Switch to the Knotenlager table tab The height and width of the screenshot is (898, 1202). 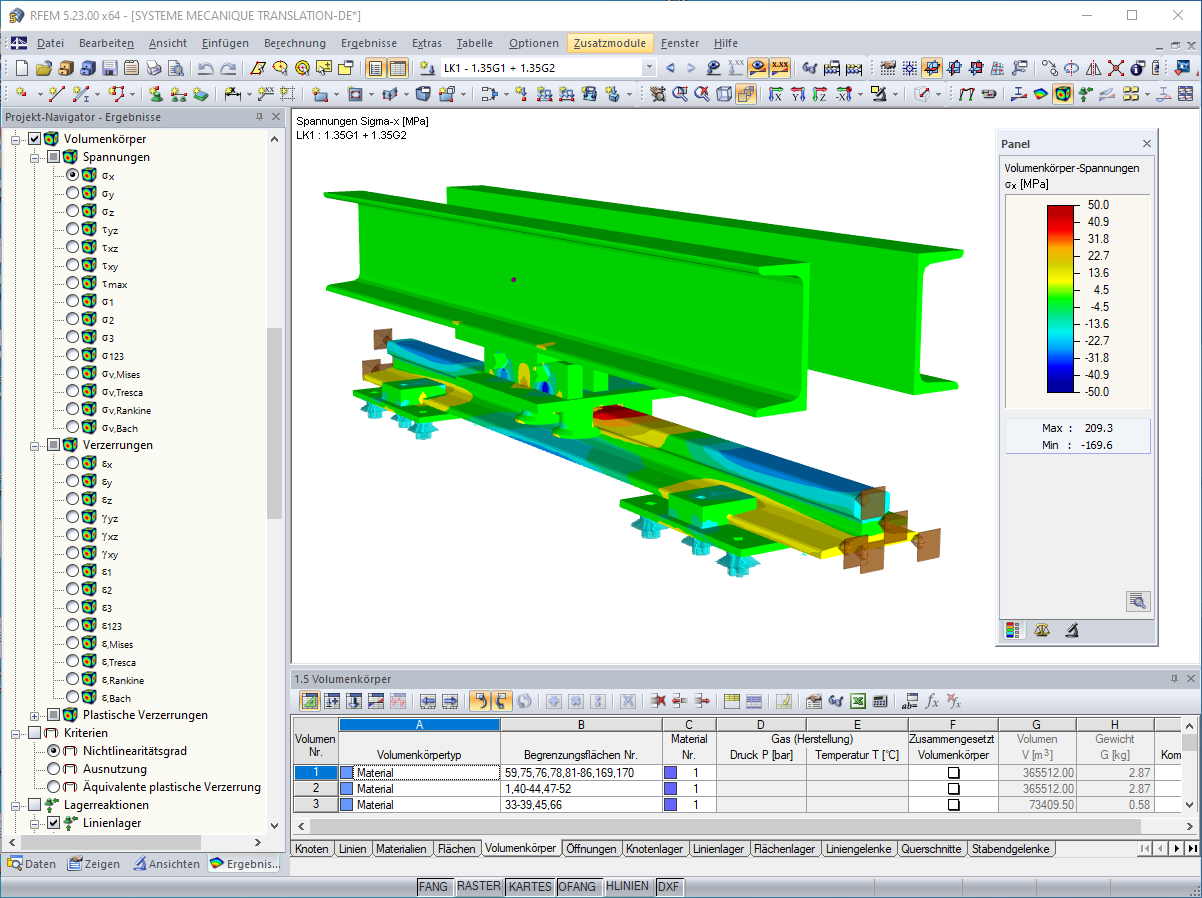[654, 848]
